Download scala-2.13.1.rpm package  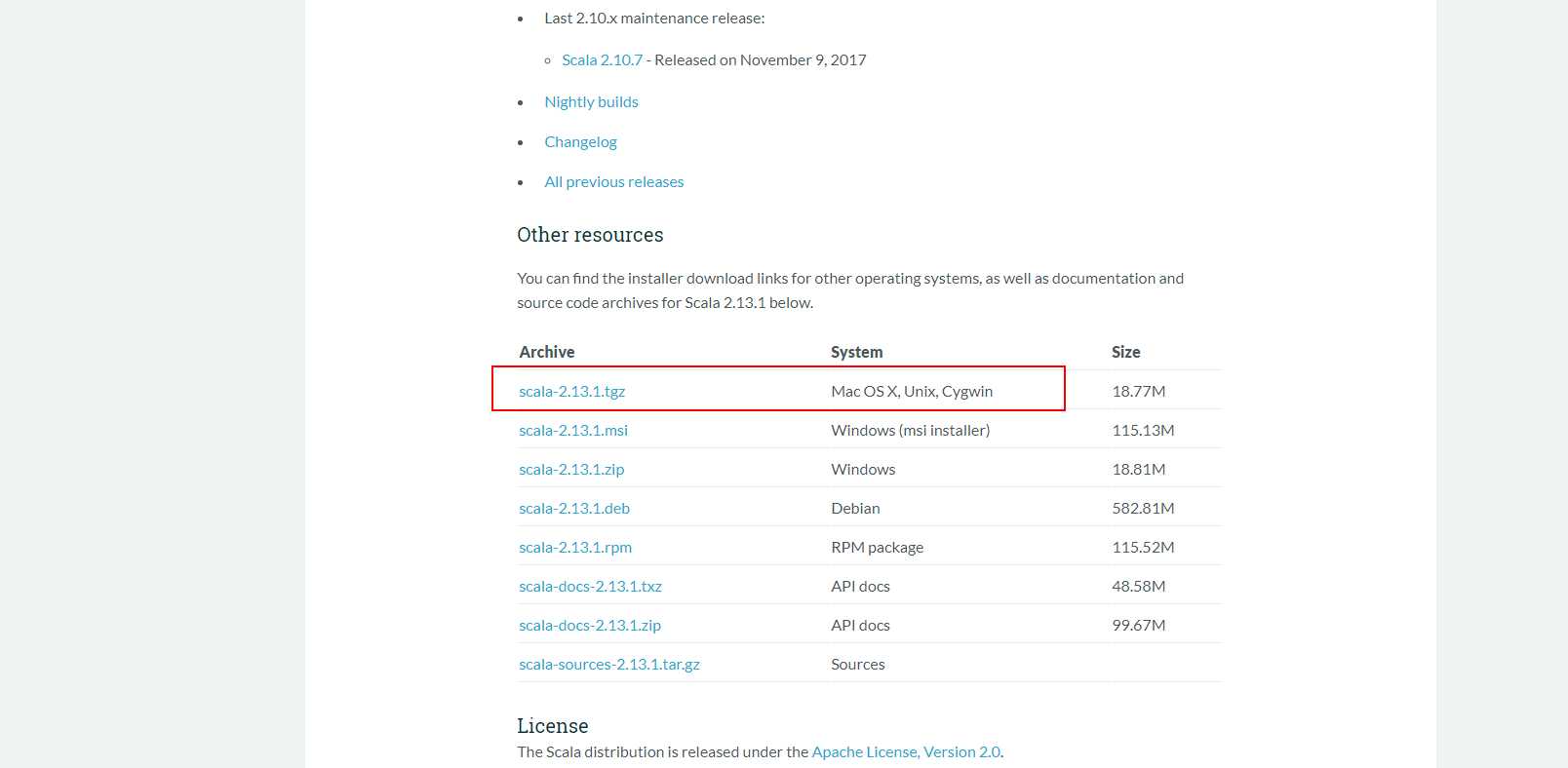tap(575, 548)
